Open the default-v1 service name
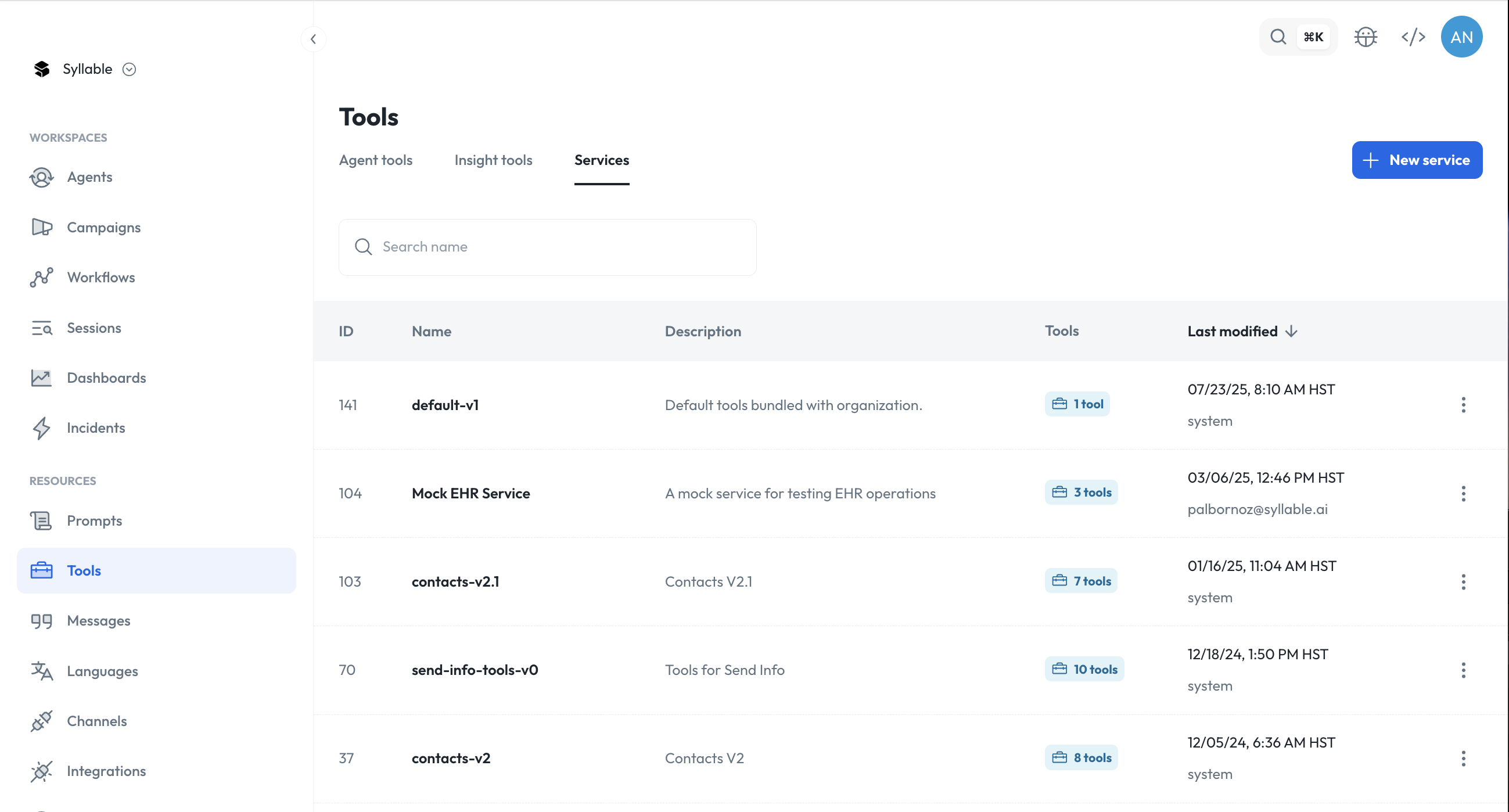The height and width of the screenshot is (812, 1509). [444, 405]
